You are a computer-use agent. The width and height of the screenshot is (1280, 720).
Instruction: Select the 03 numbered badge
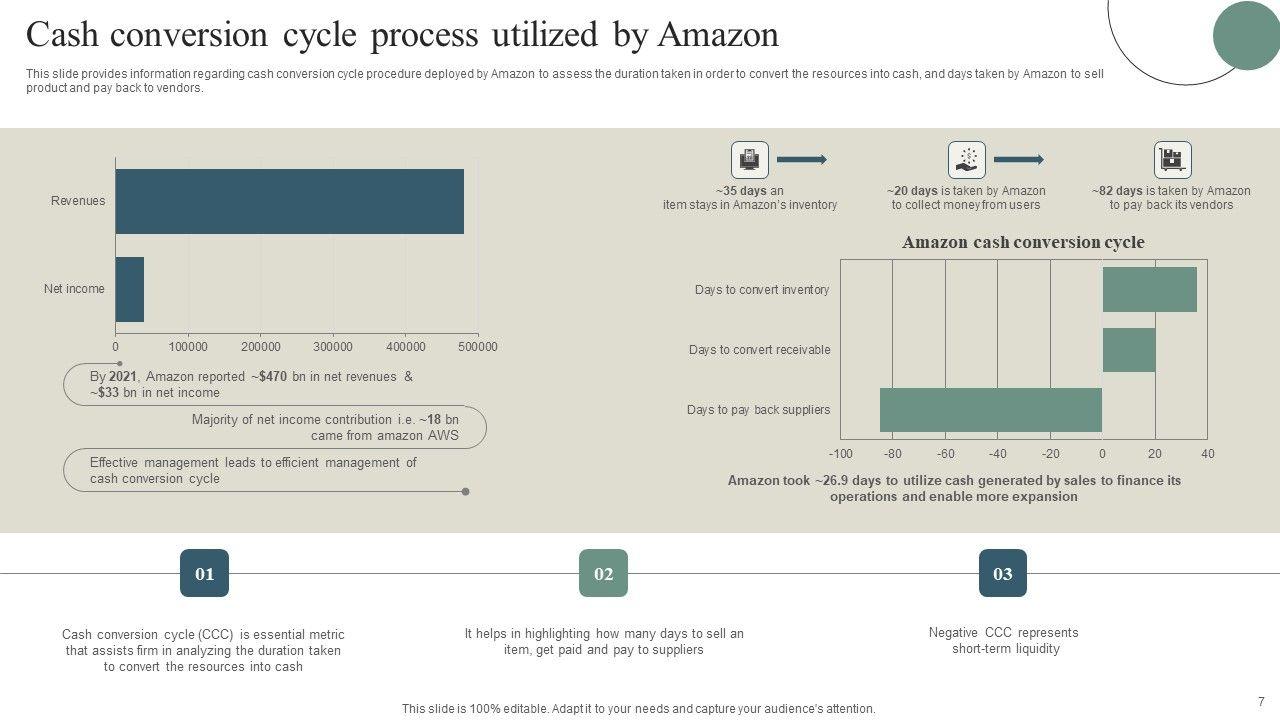[x=1002, y=573]
